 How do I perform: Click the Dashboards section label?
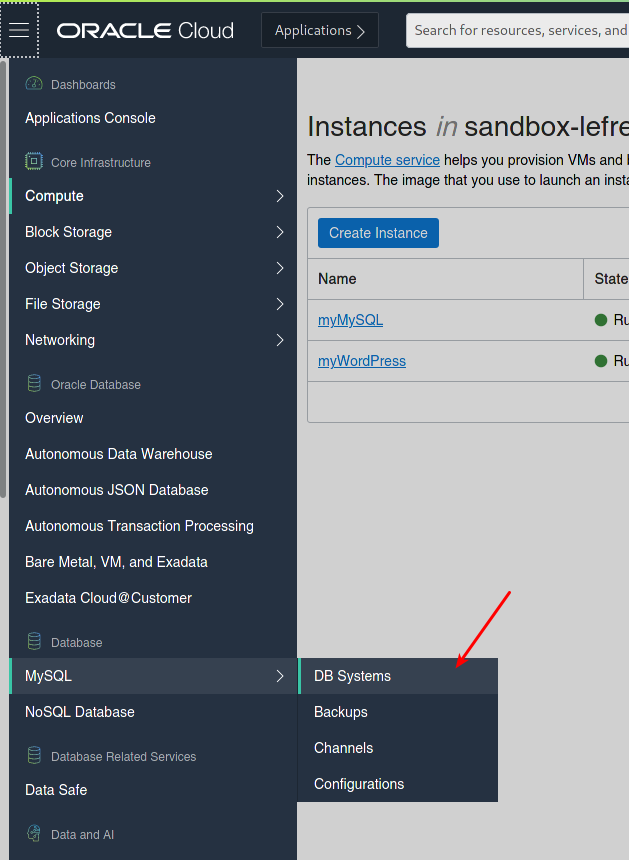(x=83, y=84)
